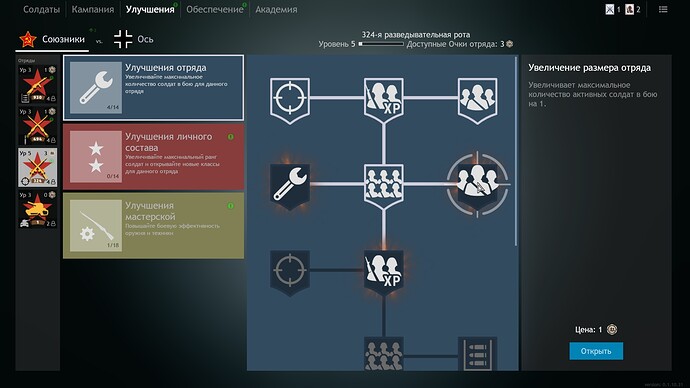The height and width of the screenshot is (388, 690).
Task: Switch to the Ось faction
Action: tap(133, 39)
